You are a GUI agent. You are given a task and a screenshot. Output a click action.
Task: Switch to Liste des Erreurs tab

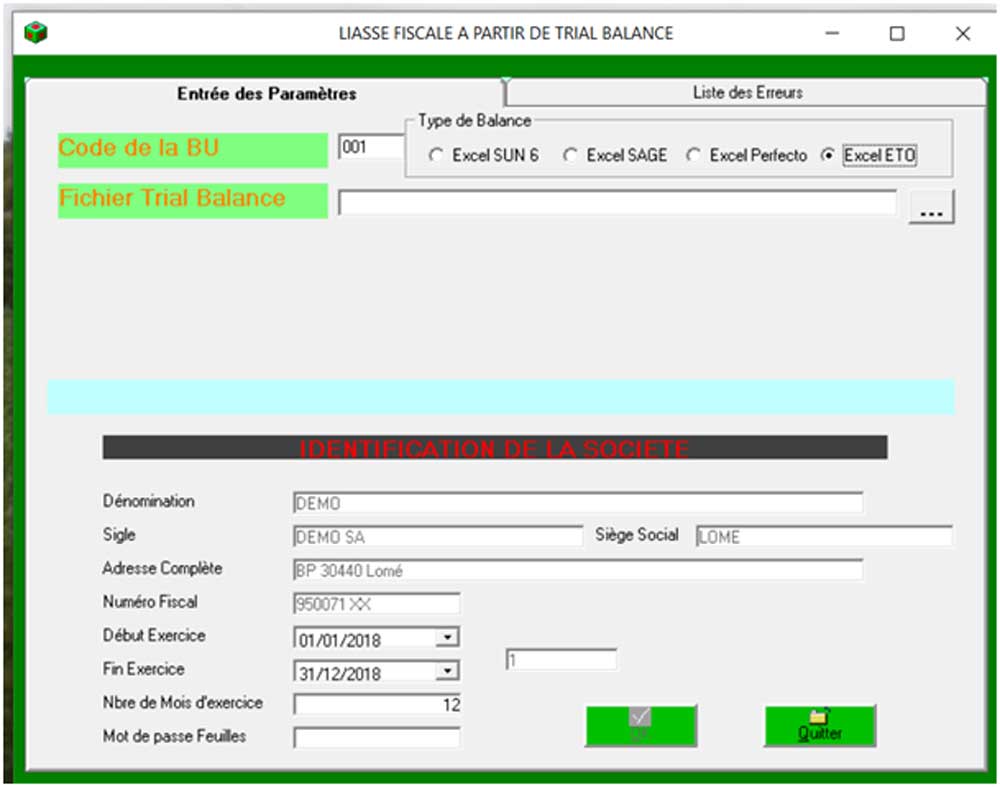point(747,93)
